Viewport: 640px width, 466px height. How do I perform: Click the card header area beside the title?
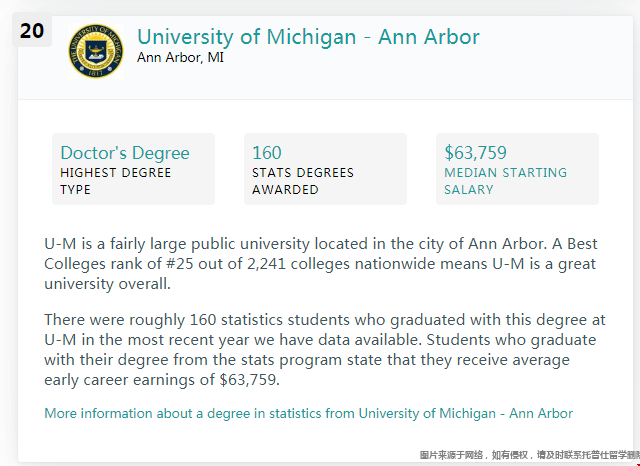(556, 57)
